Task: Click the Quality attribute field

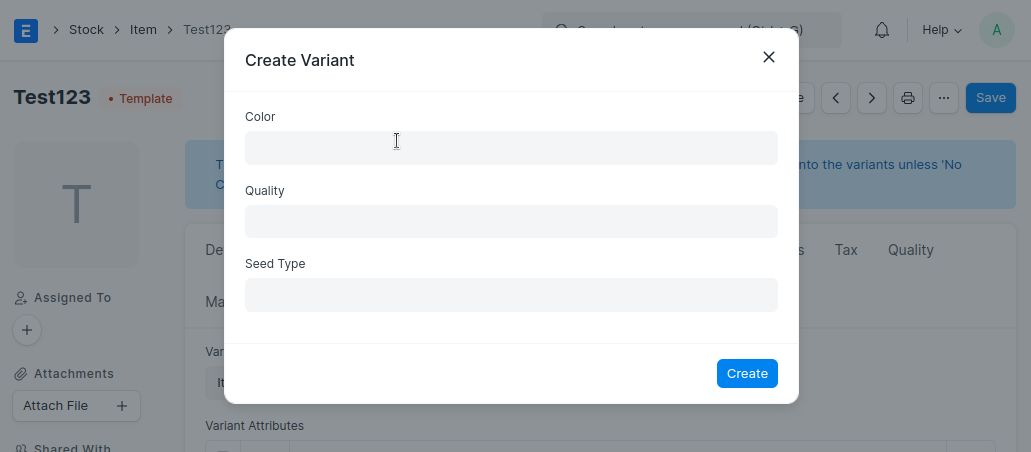Action: coord(511,221)
